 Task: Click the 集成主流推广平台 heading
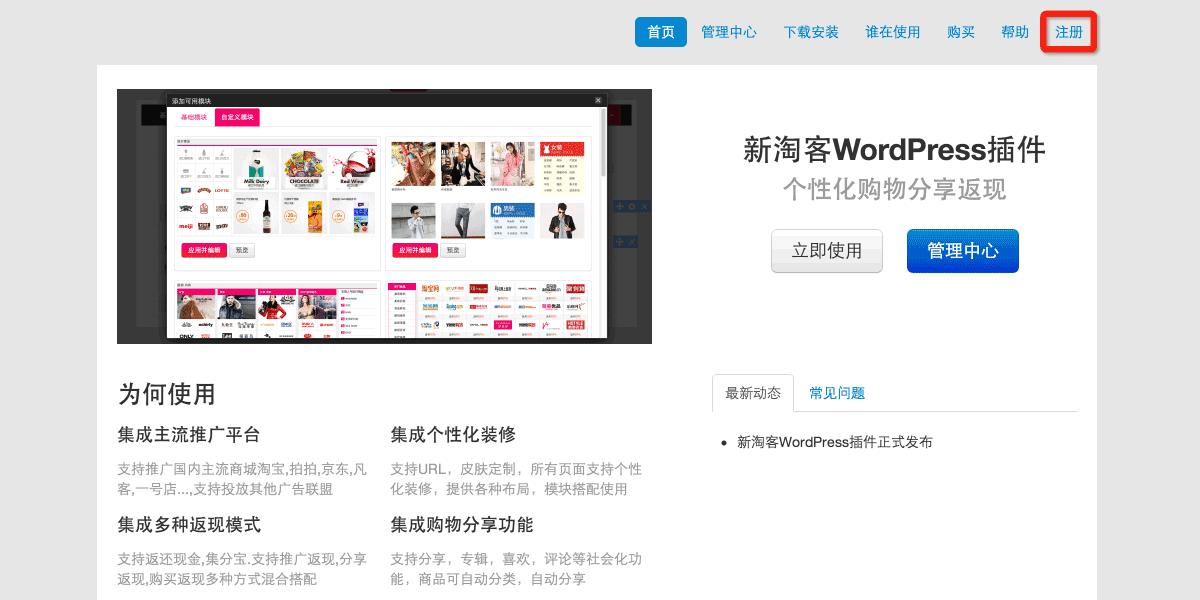[189, 435]
